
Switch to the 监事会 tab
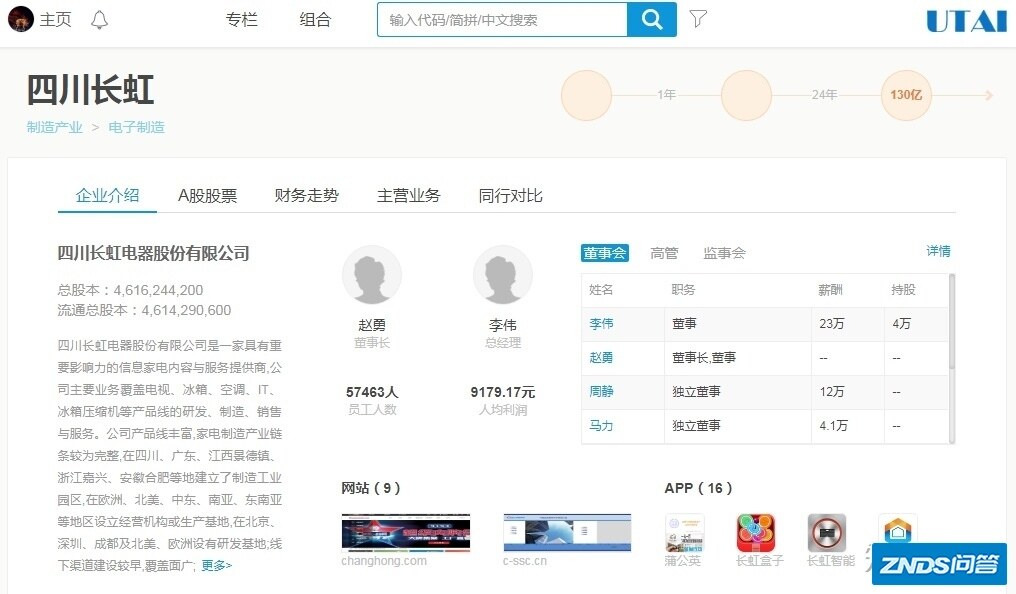(x=724, y=253)
